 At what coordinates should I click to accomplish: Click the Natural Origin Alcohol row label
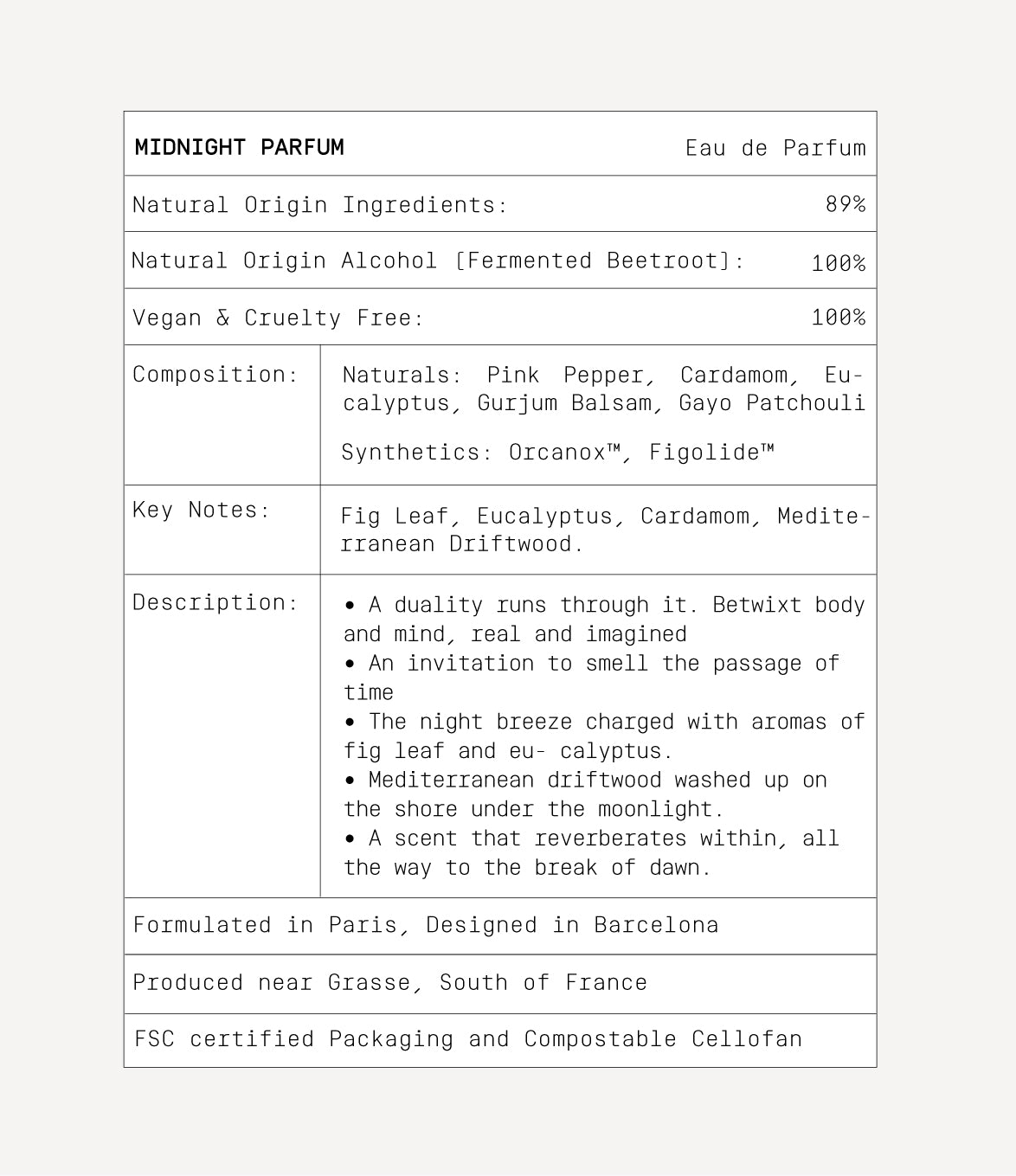coord(437,261)
